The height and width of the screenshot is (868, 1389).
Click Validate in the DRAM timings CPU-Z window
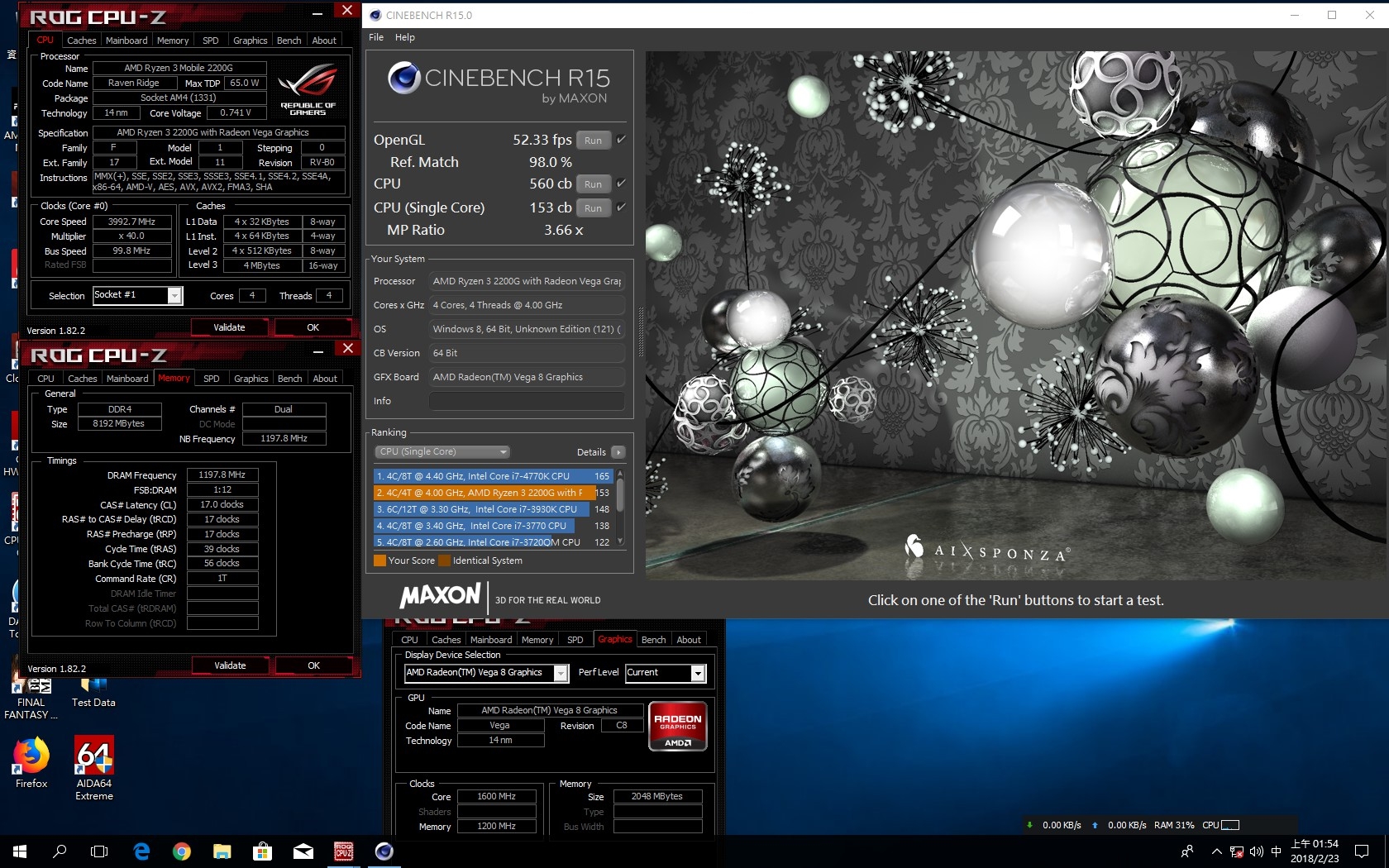(x=230, y=665)
